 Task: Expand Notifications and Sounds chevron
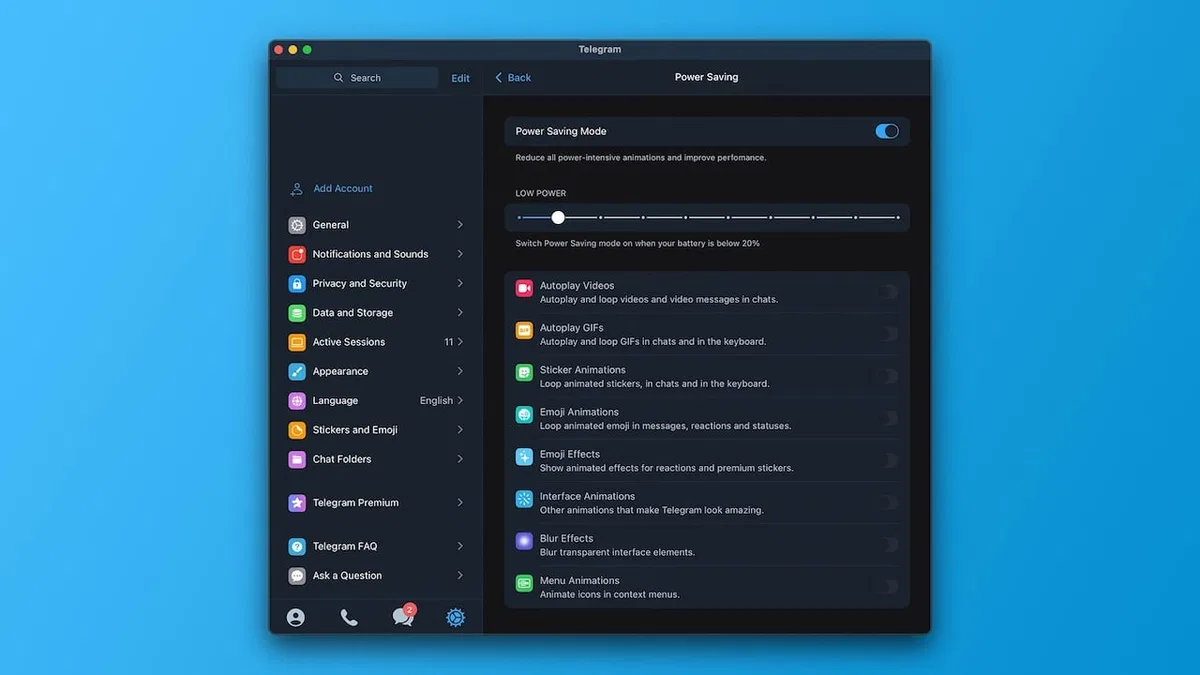point(460,254)
